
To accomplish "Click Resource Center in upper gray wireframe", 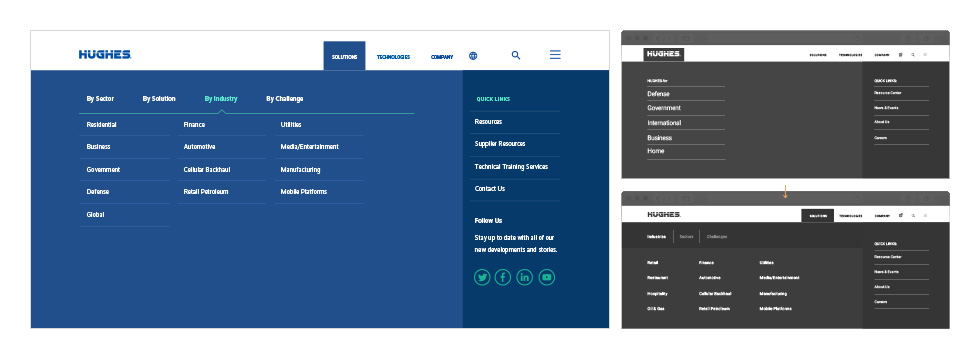I will pyautogui.click(x=888, y=93).
